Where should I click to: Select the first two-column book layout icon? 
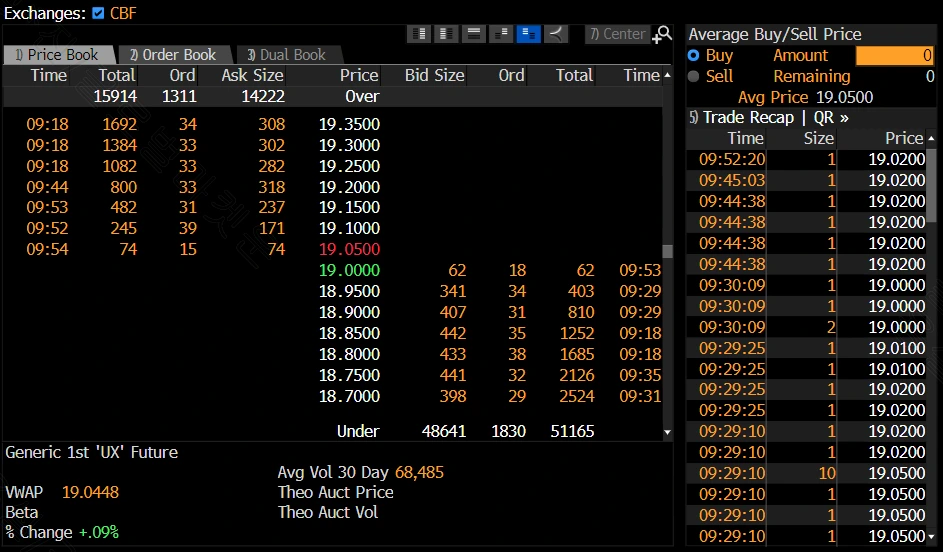click(x=419, y=34)
